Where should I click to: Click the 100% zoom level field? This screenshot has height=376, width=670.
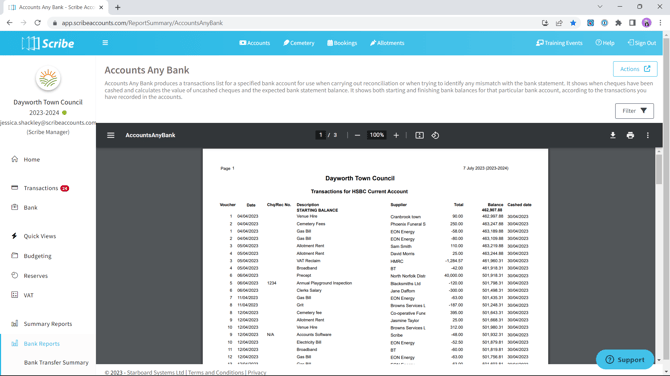pos(376,135)
